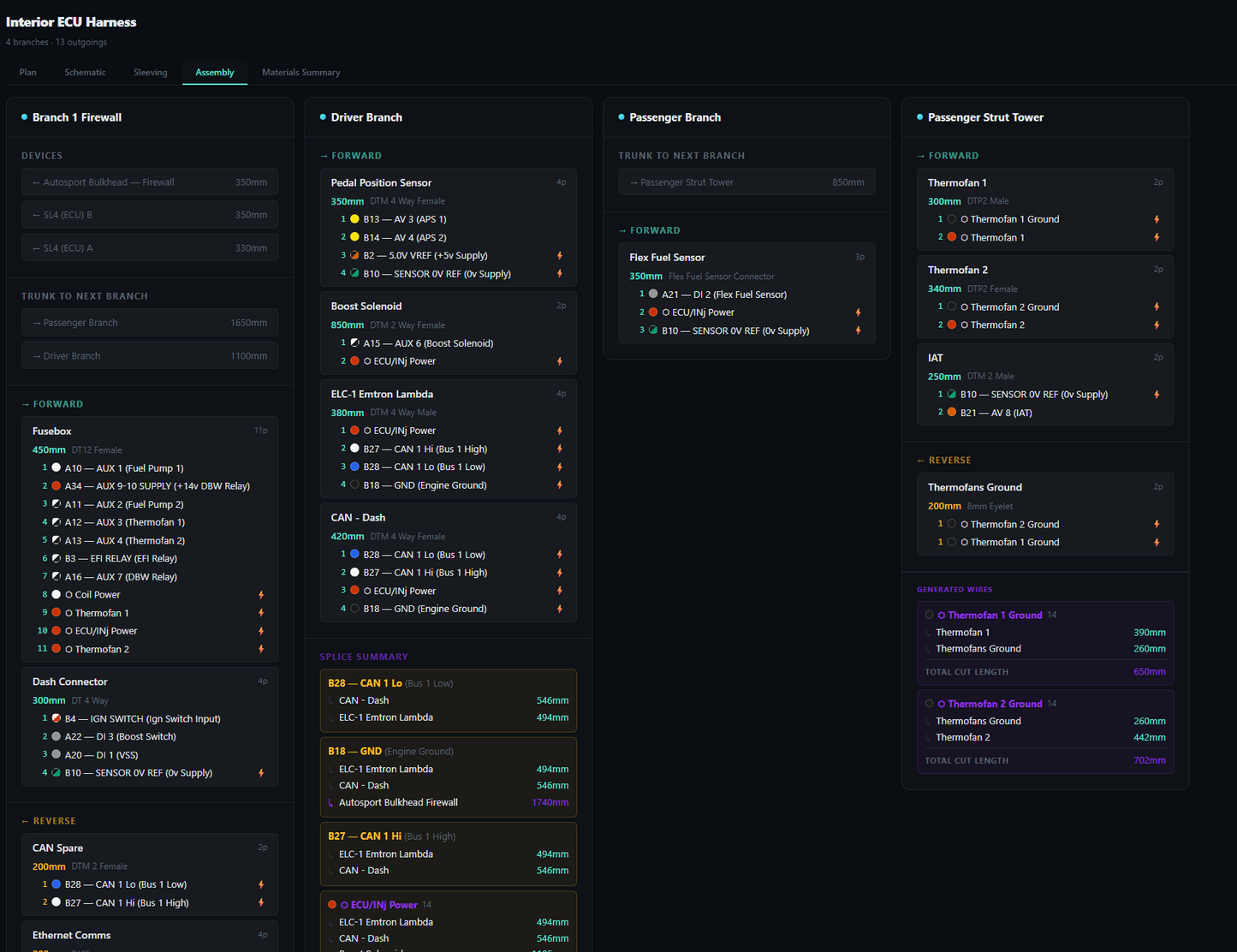Click the 650mm total cut length value
This screenshot has width=1237, height=952.
pos(1150,672)
